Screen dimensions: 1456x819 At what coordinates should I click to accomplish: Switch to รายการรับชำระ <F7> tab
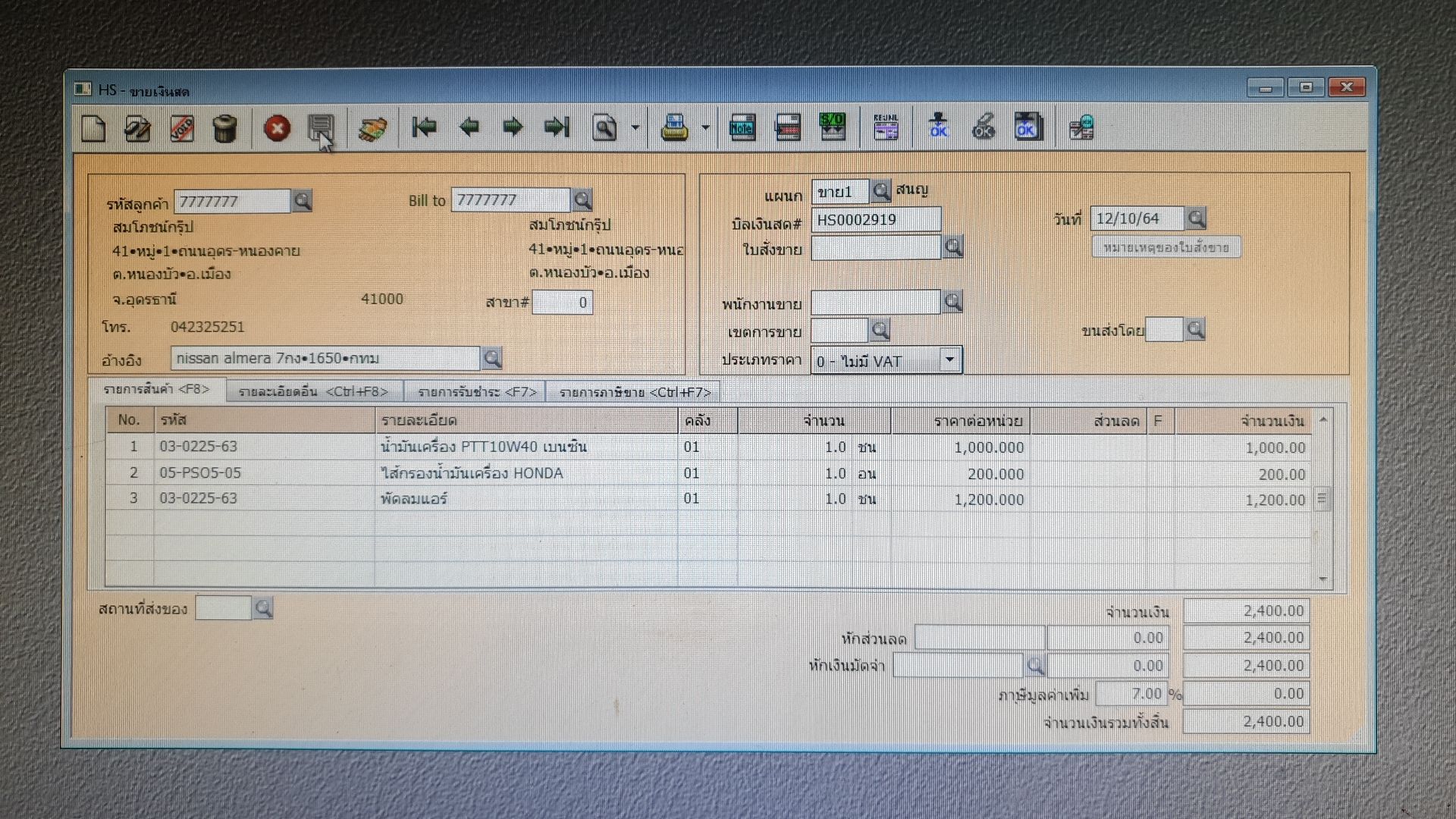click(477, 391)
